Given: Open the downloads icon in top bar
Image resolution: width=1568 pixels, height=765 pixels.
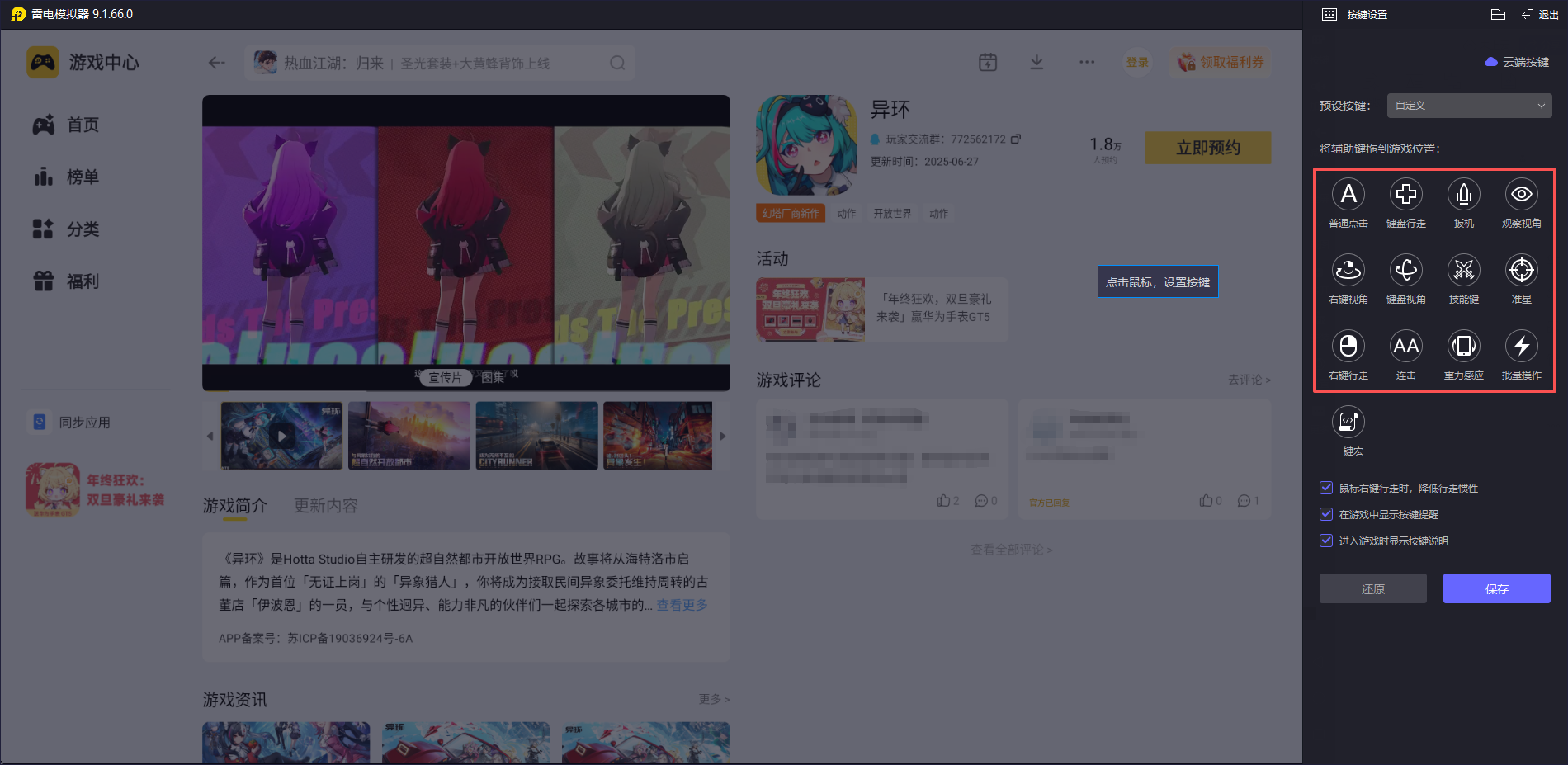Looking at the screenshot, I should pyautogui.click(x=1037, y=62).
